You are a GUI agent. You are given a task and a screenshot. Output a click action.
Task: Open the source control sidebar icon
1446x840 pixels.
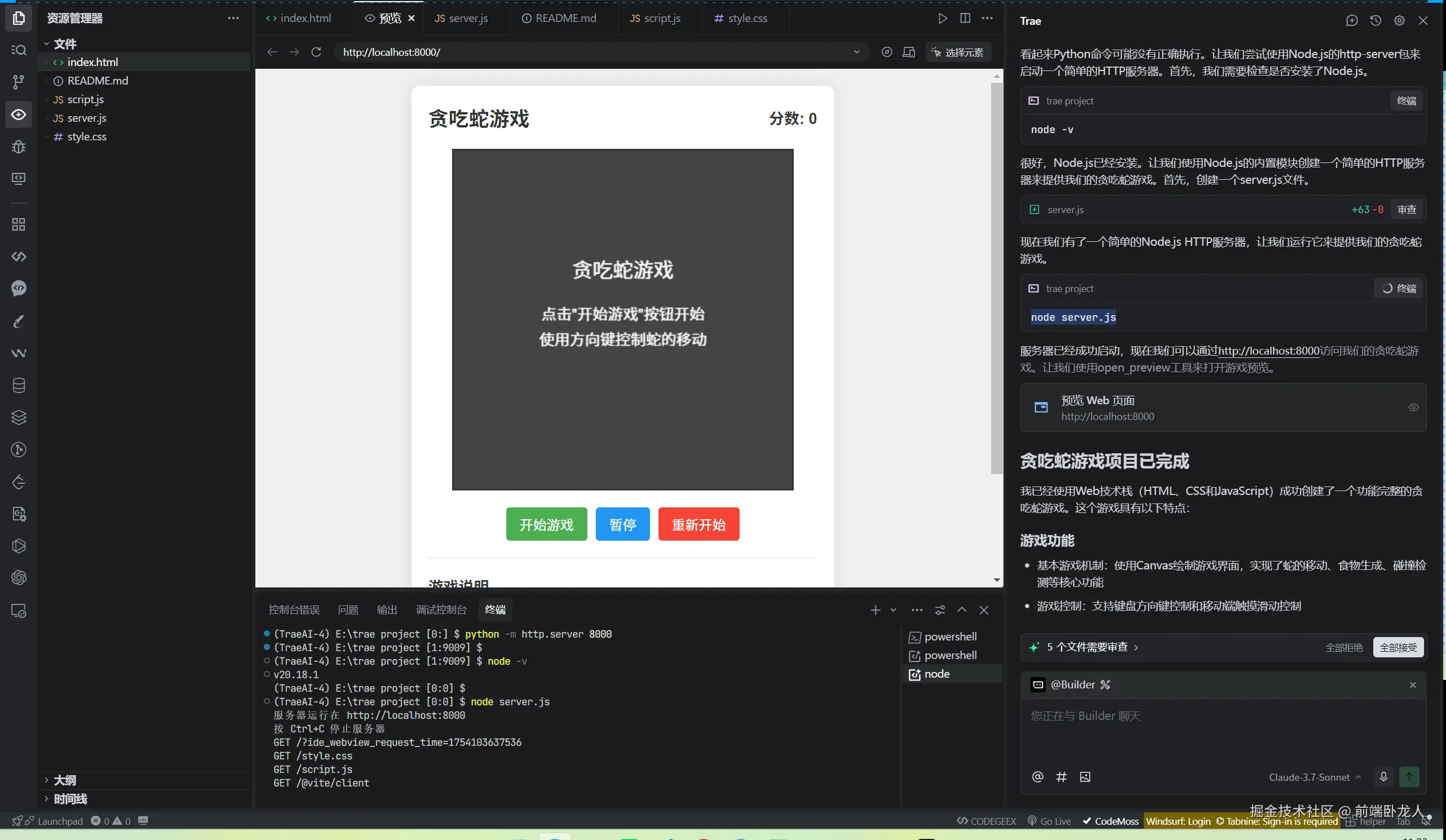click(19, 82)
